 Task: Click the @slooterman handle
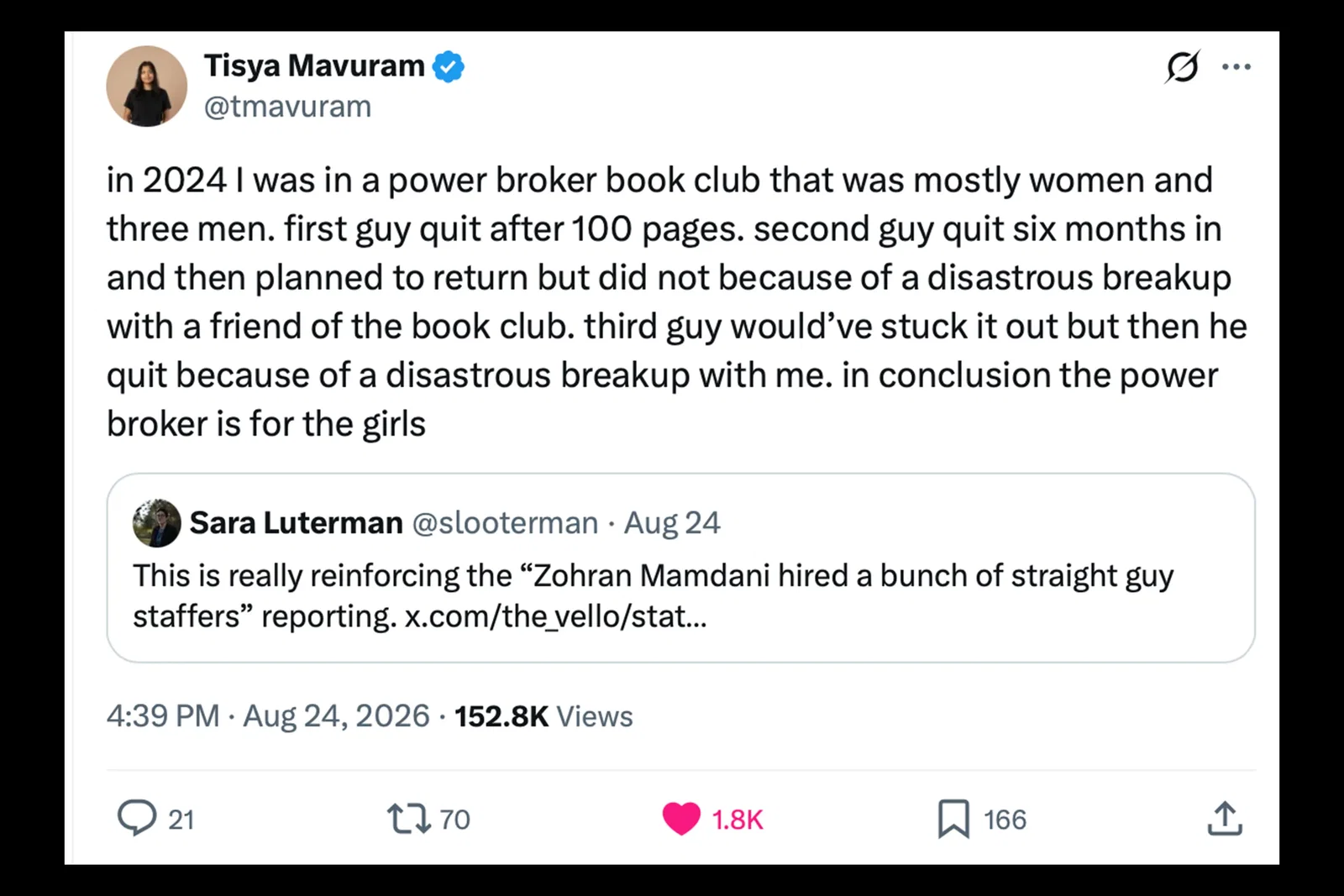tap(505, 522)
